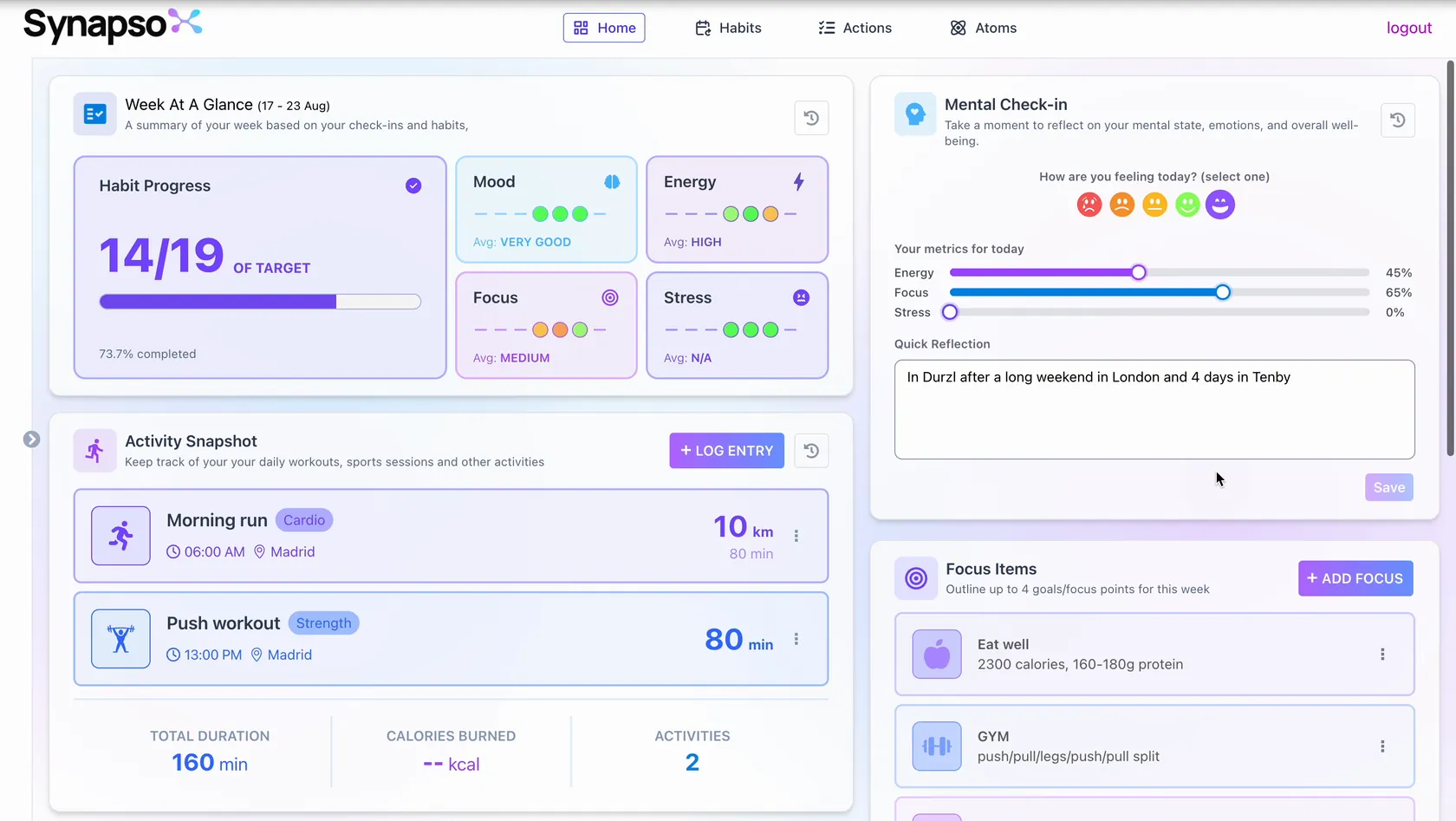The height and width of the screenshot is (821, 1456).
Task: Click the Stress card
Action: 738,325
